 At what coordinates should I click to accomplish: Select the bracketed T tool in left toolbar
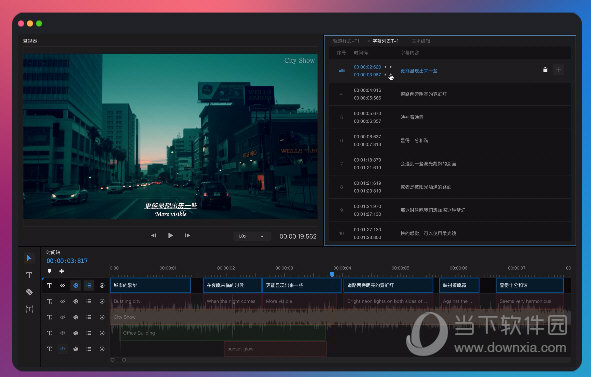click(29, 309)
